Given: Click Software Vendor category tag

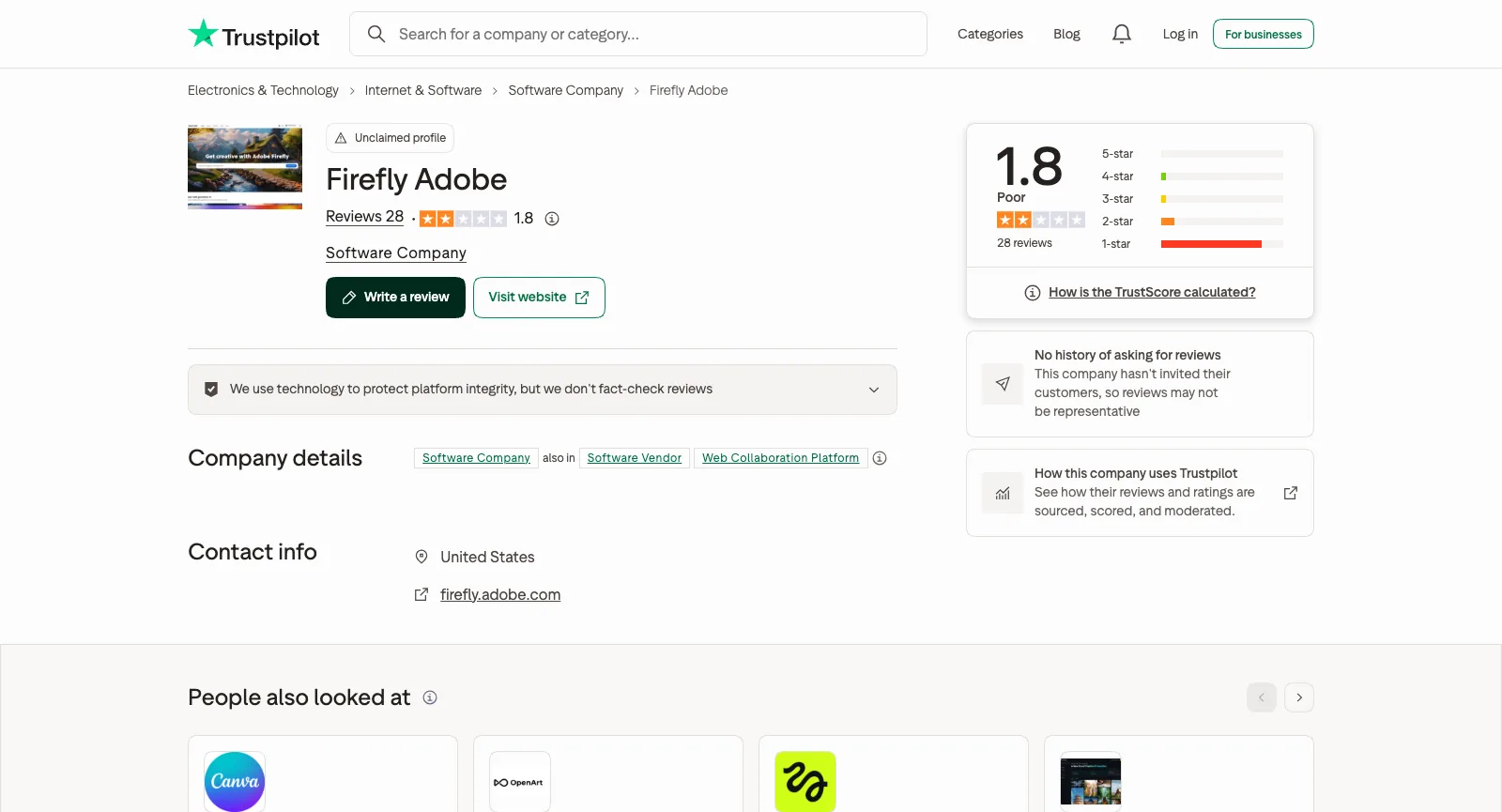Looking at the screenshot, I should click(635, 458).
